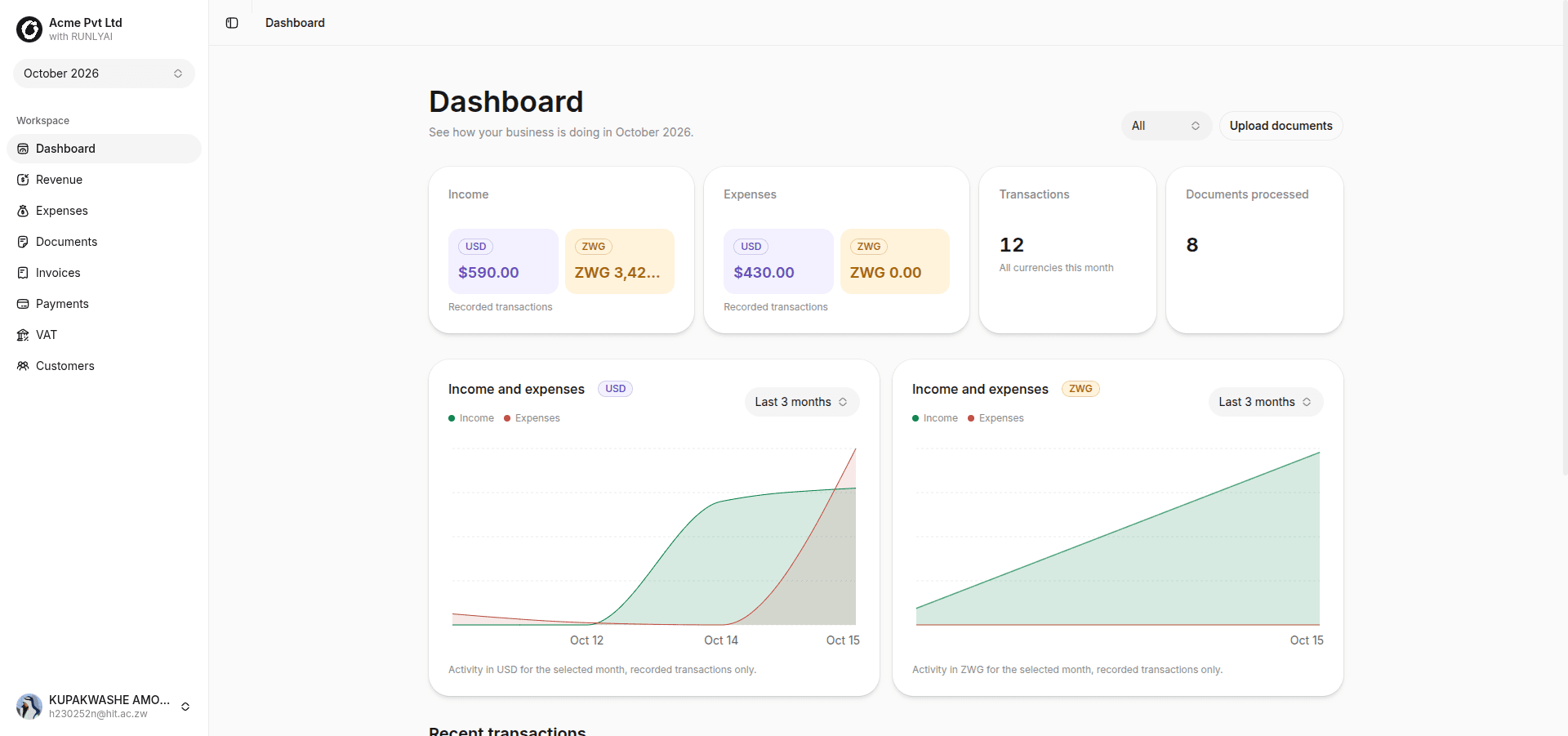Toggle the sidebar panel icon
The height and width of the screenshot is (736, 1568).
(x=232, y=23)
